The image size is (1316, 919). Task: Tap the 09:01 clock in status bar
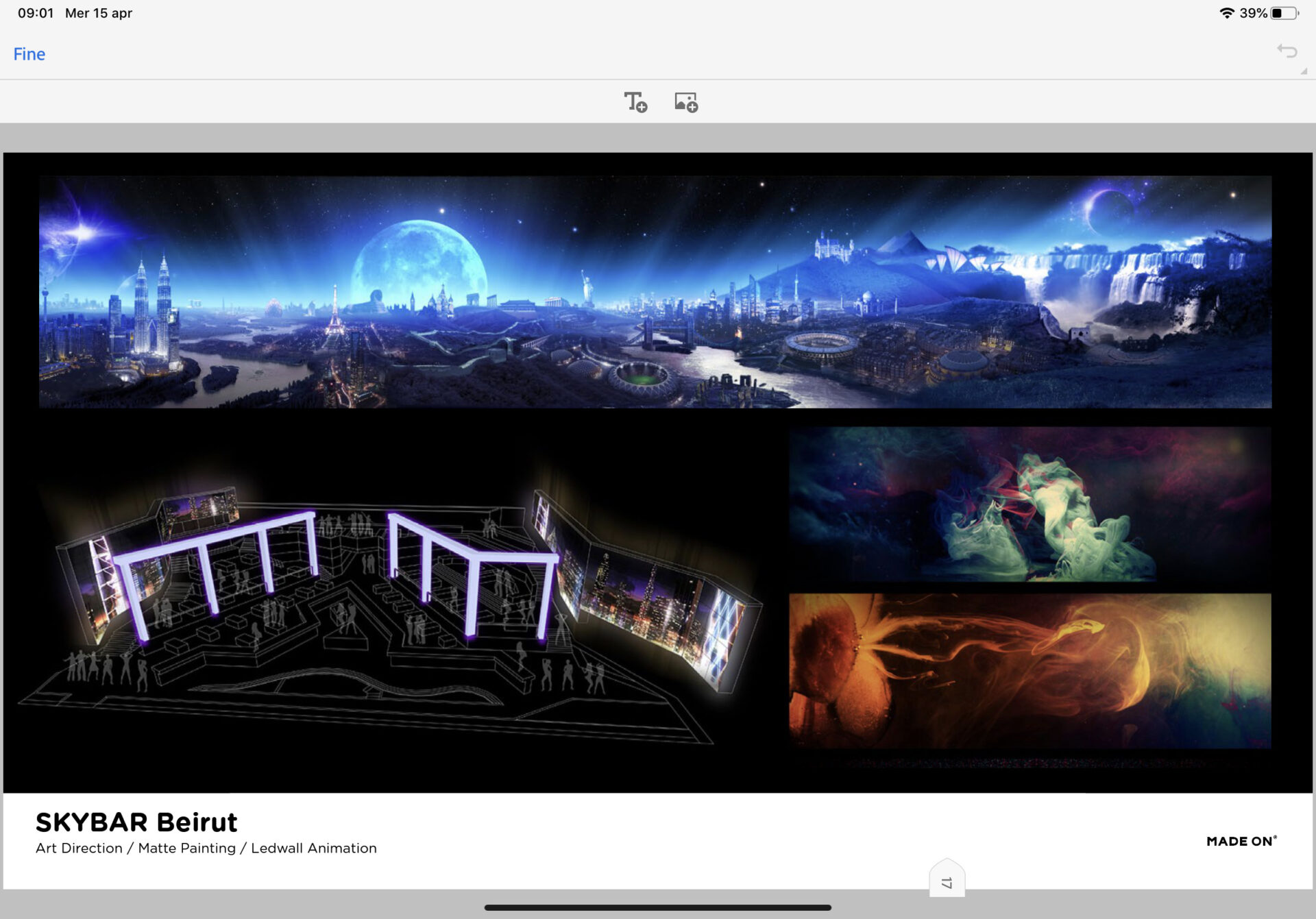(36, 13)
